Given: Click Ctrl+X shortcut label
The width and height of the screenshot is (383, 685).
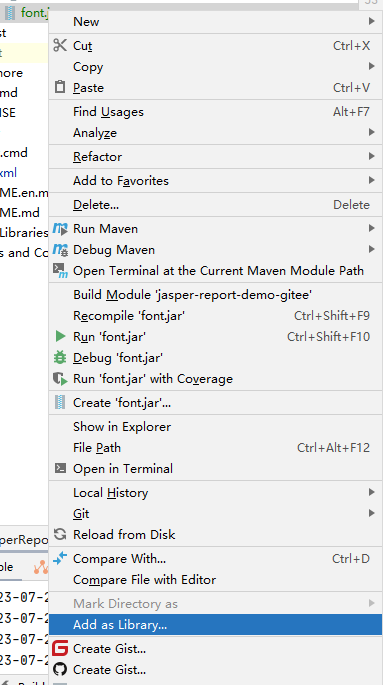Looking at the screenshot, I should tap(351, 46).
